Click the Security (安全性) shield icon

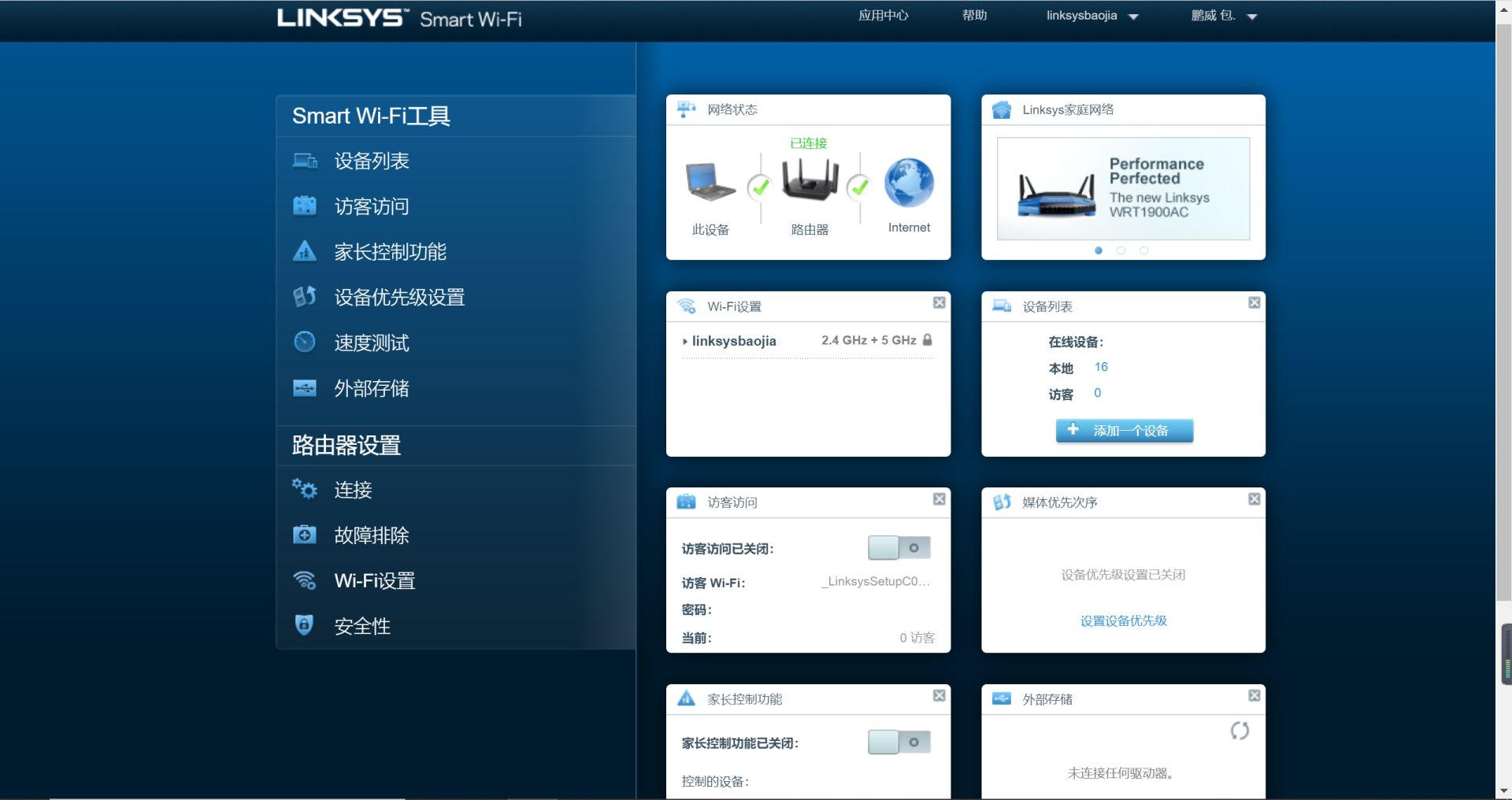pyautogui.click(x=304, y=625)
